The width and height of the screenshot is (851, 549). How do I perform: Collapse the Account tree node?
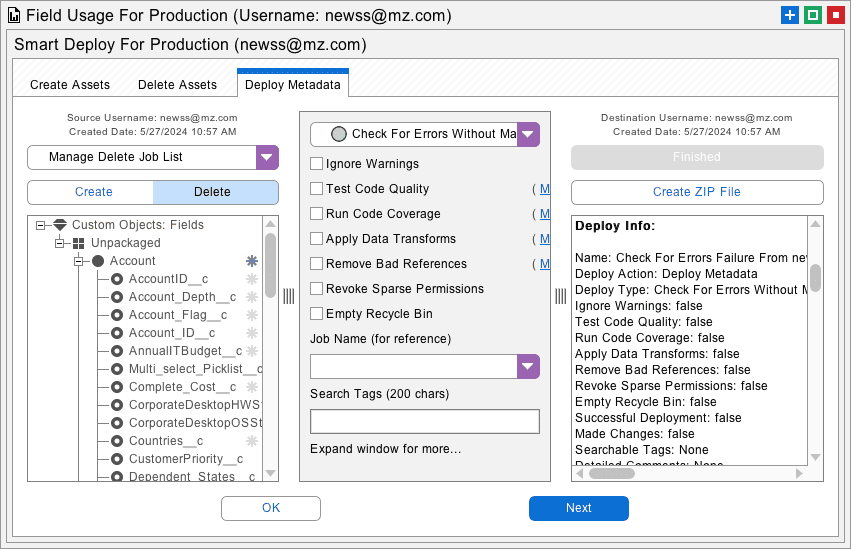(79, 261)
